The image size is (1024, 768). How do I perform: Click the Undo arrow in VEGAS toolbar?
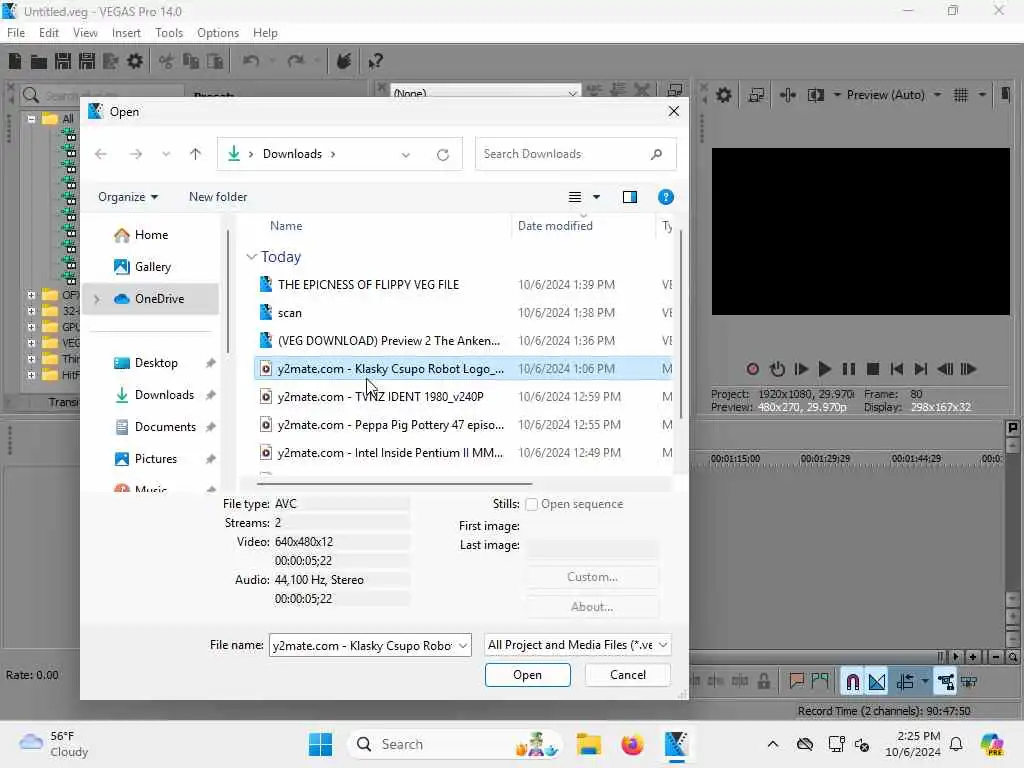click(x=251, y=61)
